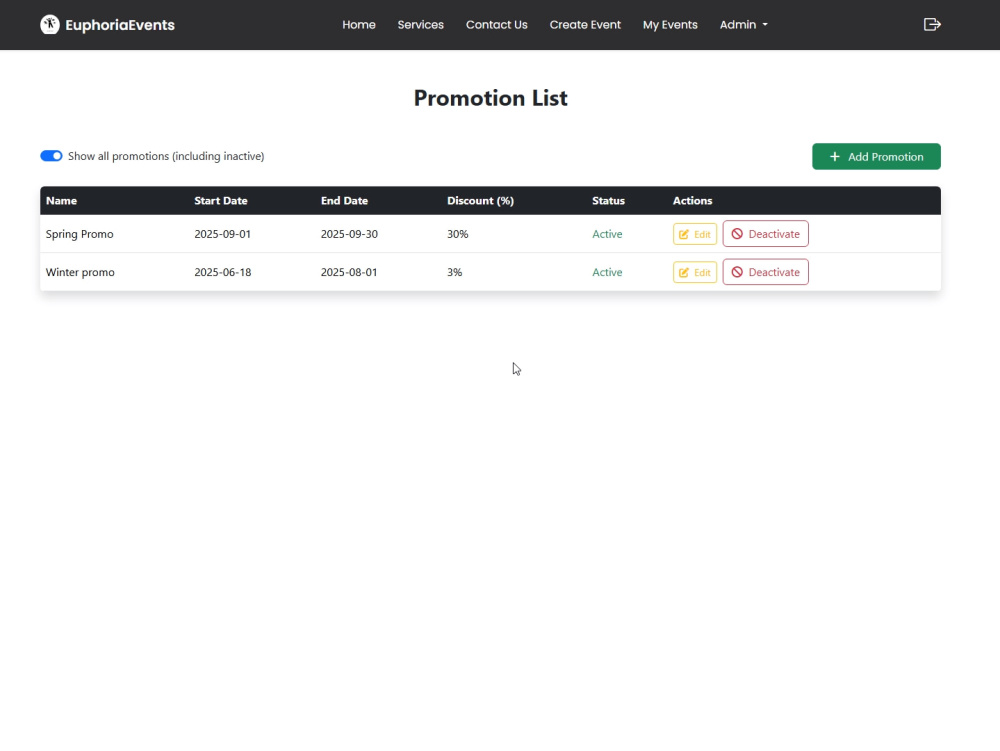The image size is (1000, 751).
Task: Open the Services page
Action: pos(420,25)
